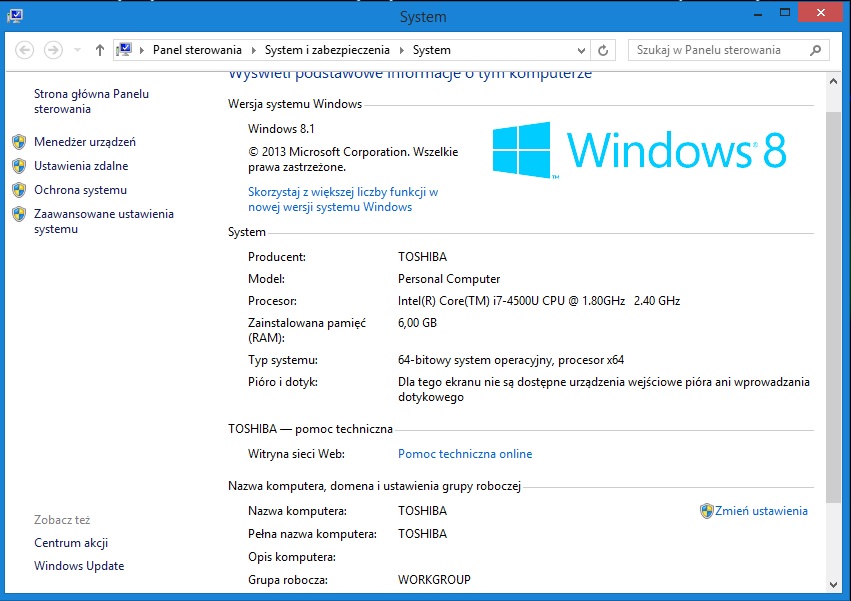The width and height of the screenshot is (851, 601).
Task: Open Strona główna Panelu sterowania
Action: [x=91, y=102]
